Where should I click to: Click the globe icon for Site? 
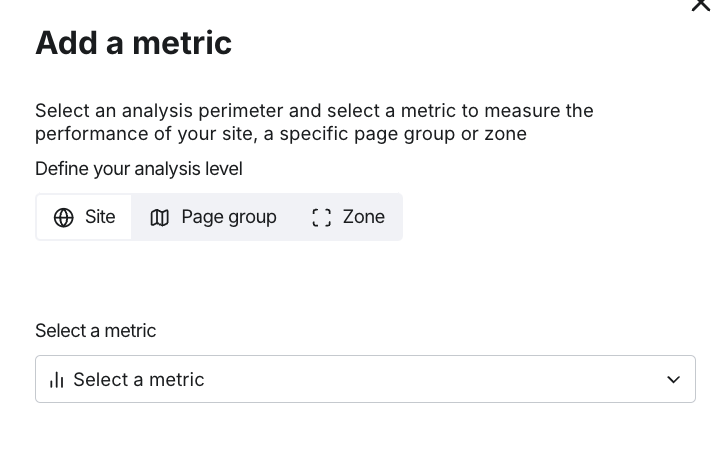click(x=64, y=218)
